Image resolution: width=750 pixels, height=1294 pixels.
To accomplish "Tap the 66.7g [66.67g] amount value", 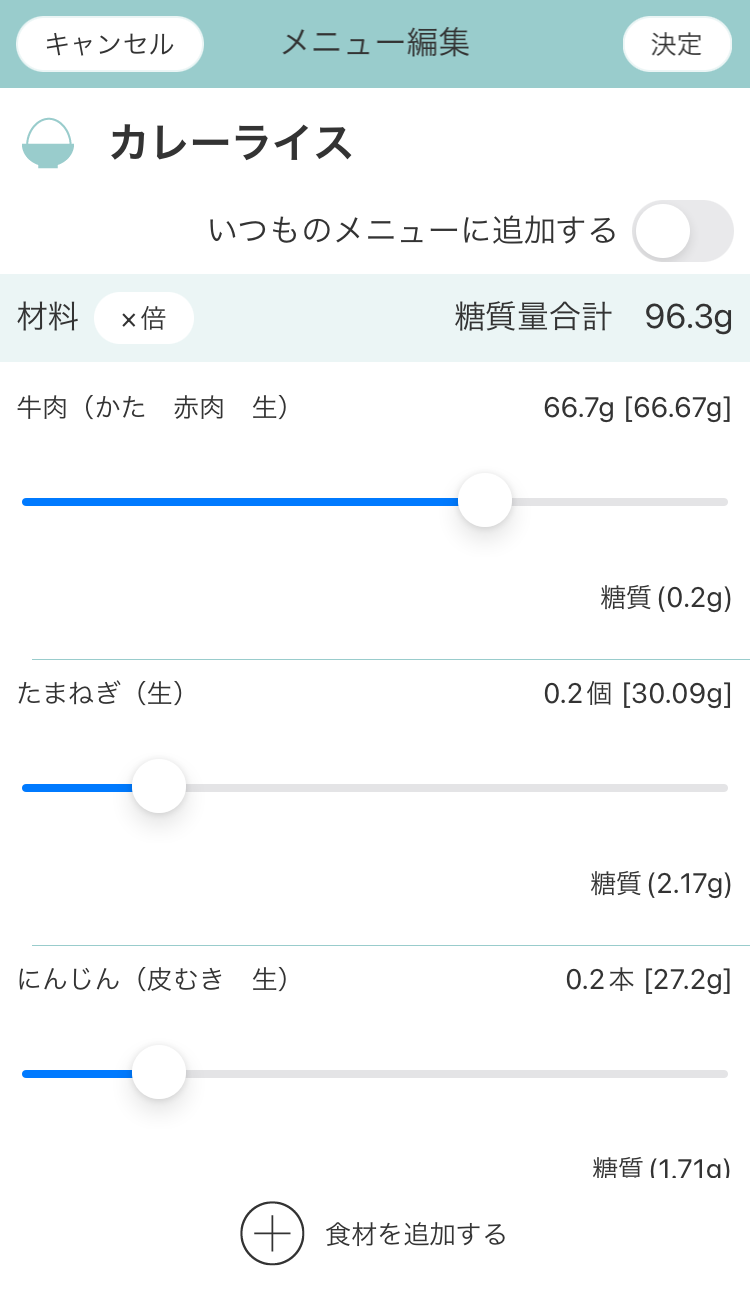I will click(637, 408).
